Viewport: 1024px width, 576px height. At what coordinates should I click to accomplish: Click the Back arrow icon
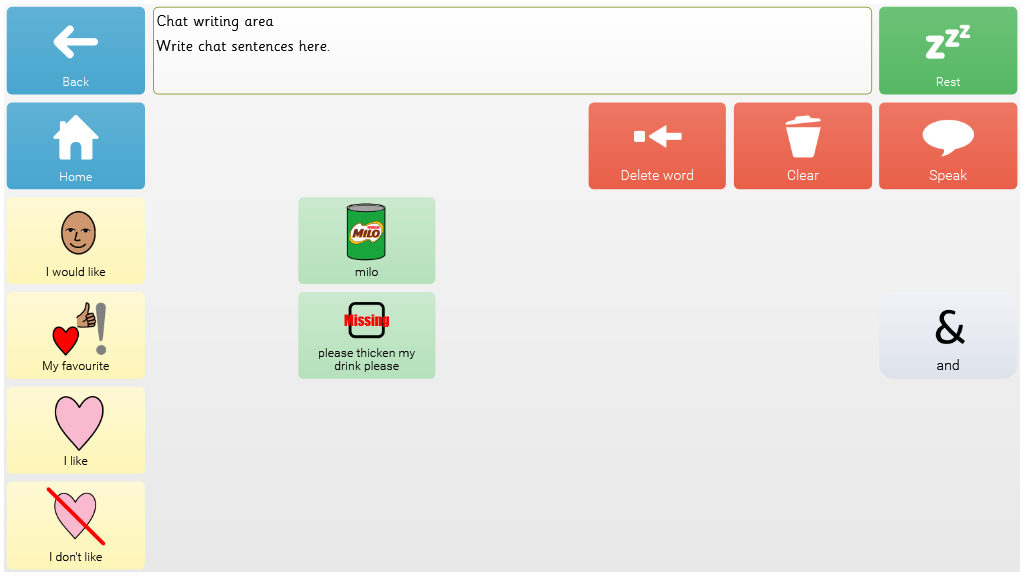click(75, 42)
